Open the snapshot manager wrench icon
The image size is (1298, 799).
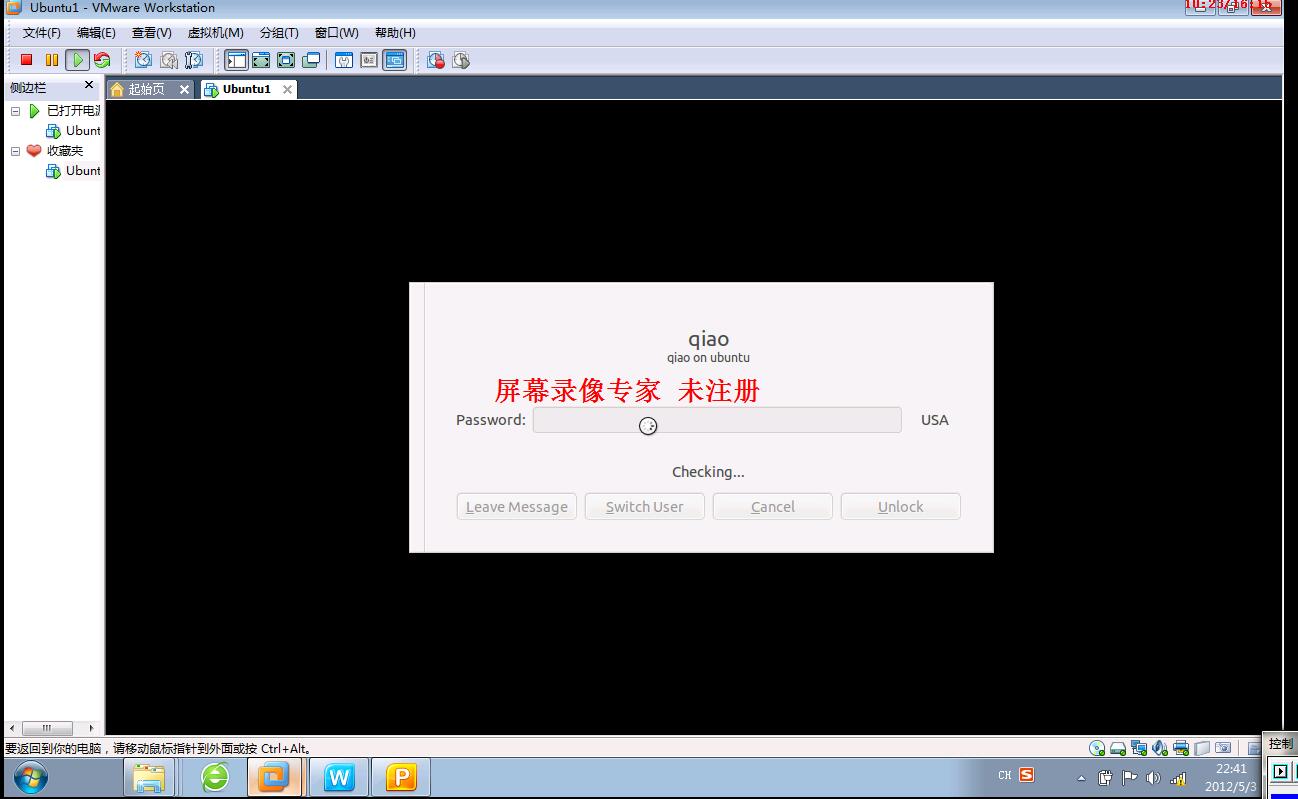[194, 60]
